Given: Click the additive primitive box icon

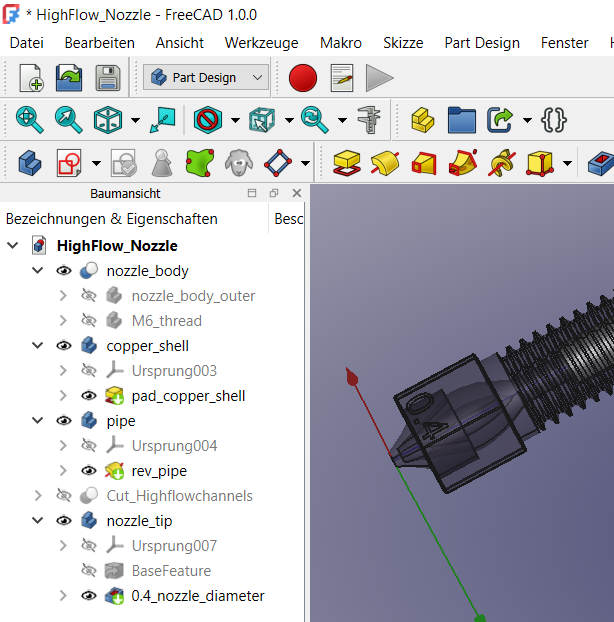Looking at the screenshot, I should [x=540, y=163].
